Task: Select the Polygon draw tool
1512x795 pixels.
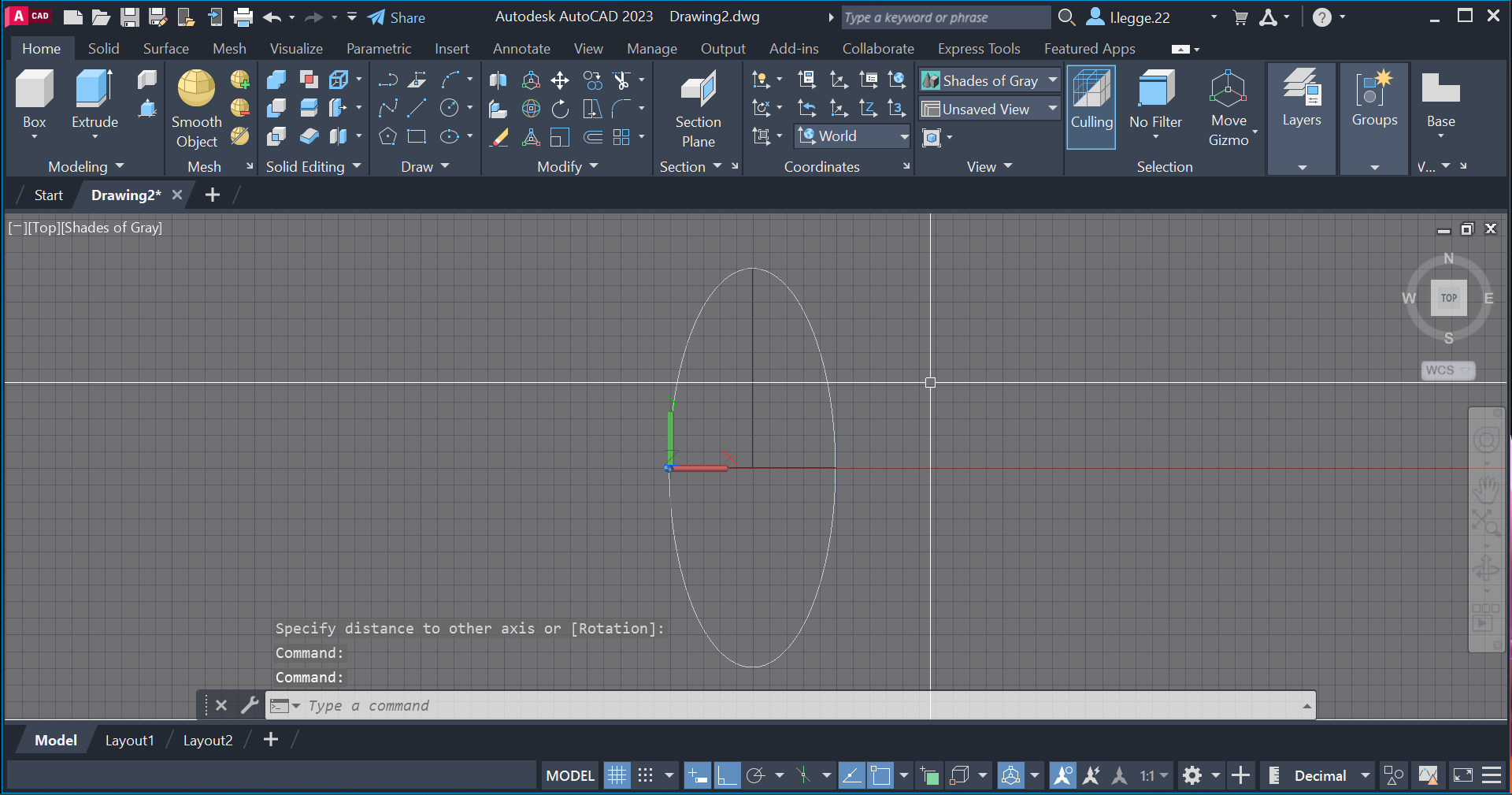Action: (x=387, y=136)
